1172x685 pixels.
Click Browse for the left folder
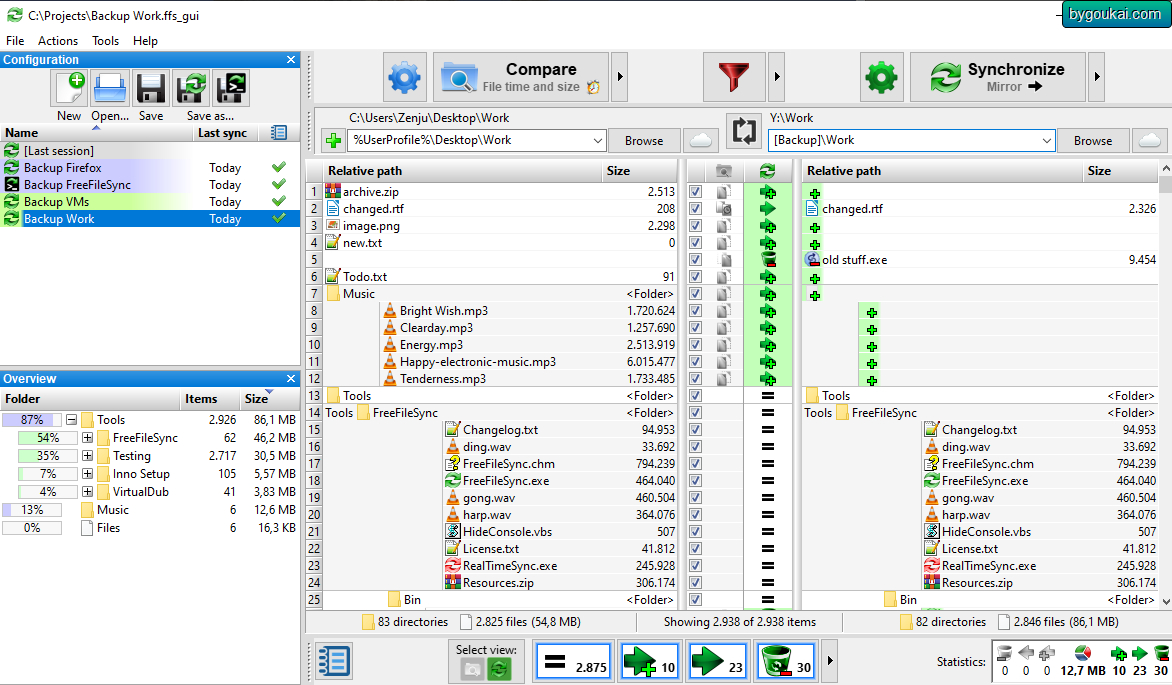pos(644,141)
